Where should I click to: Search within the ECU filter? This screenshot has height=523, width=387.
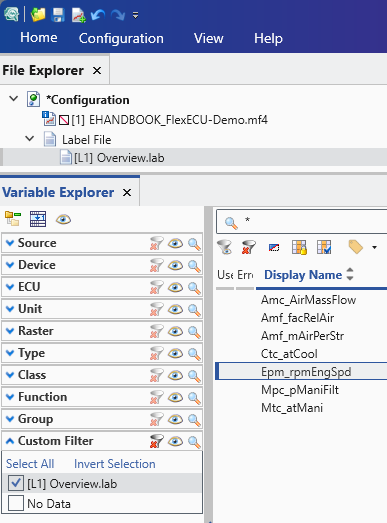(194, 288)
